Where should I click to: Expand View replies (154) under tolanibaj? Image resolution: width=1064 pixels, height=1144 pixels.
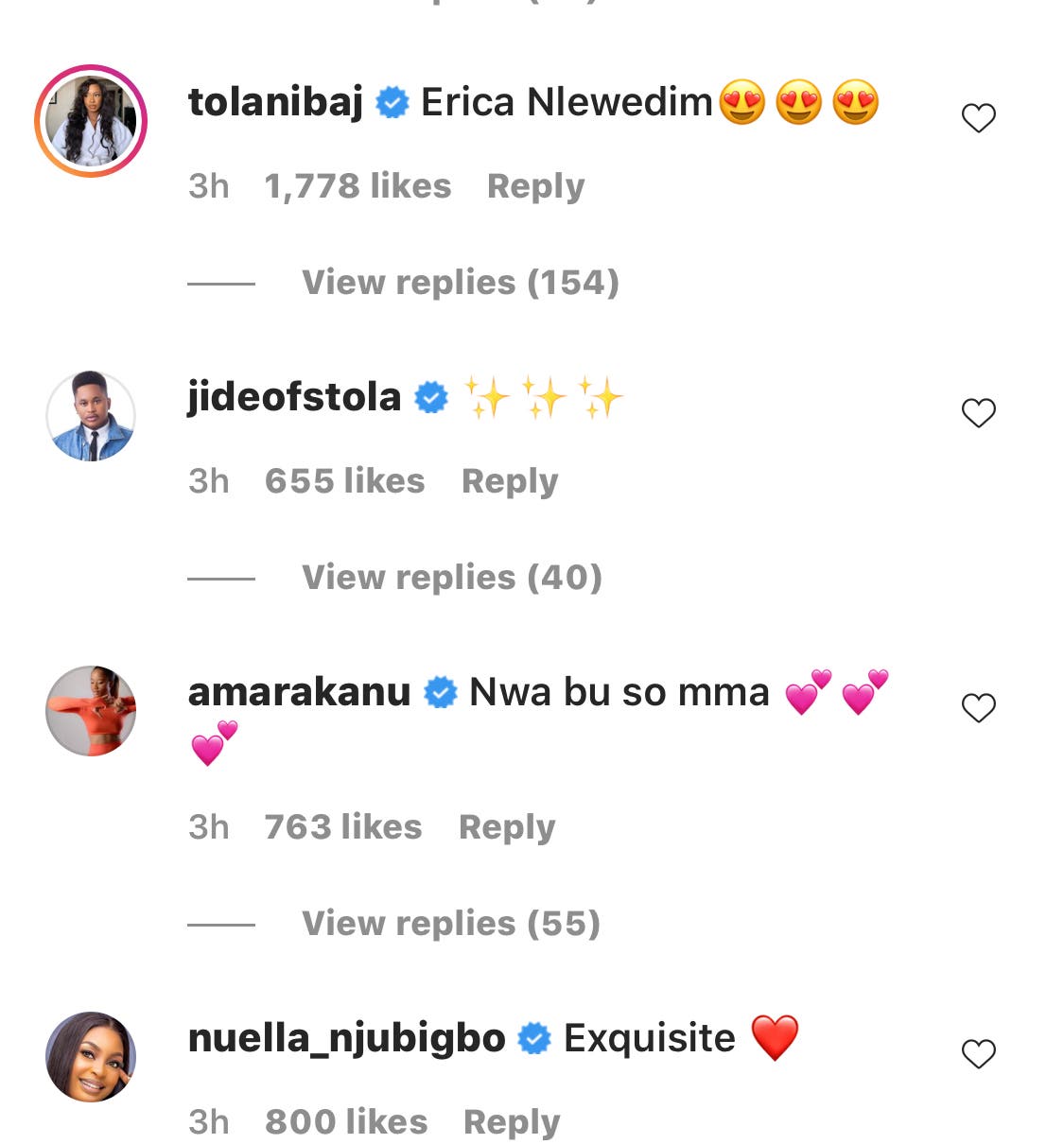pos(460,282)
